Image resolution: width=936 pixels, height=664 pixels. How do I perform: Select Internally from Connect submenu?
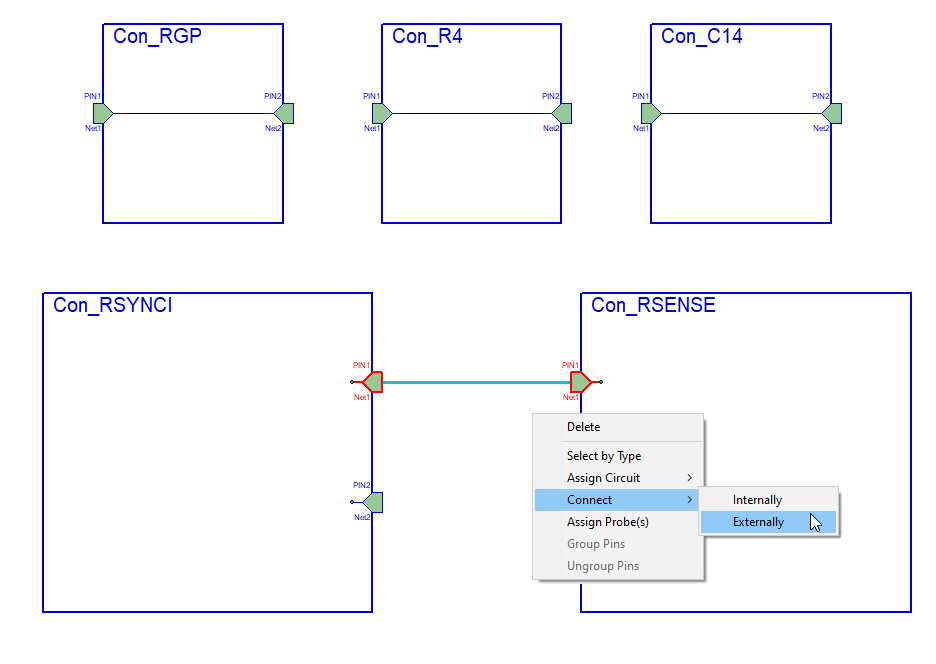[757, 500]
